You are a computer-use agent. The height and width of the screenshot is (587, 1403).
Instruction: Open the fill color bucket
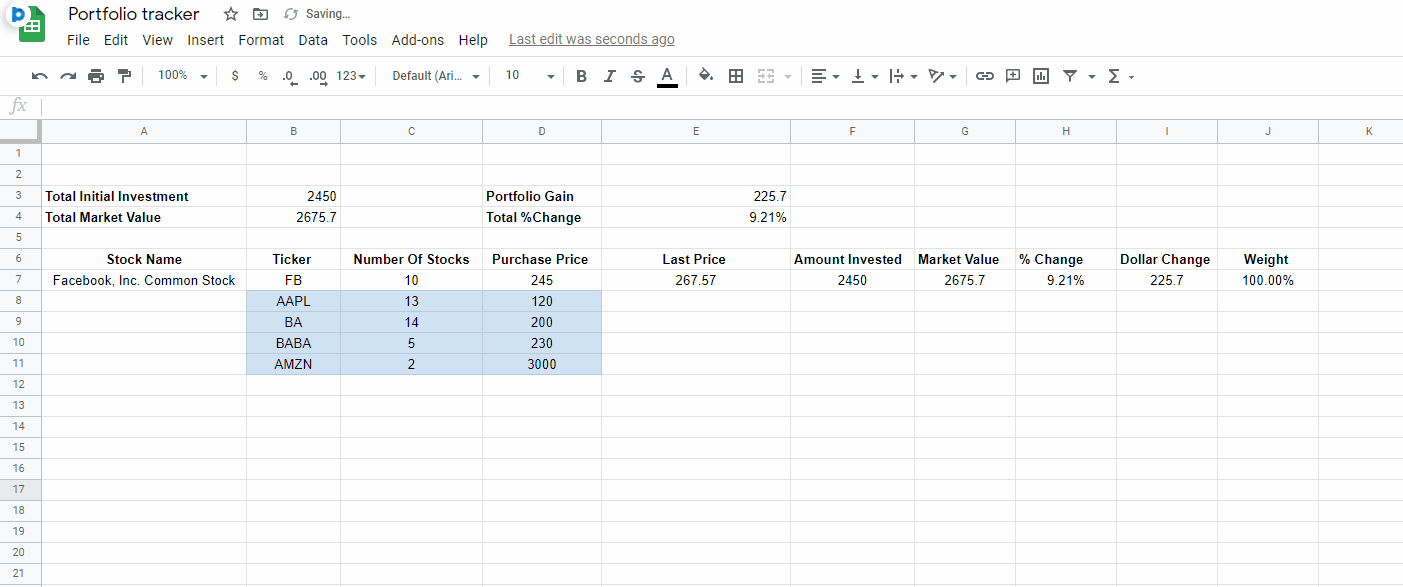(x=706, y=75)
